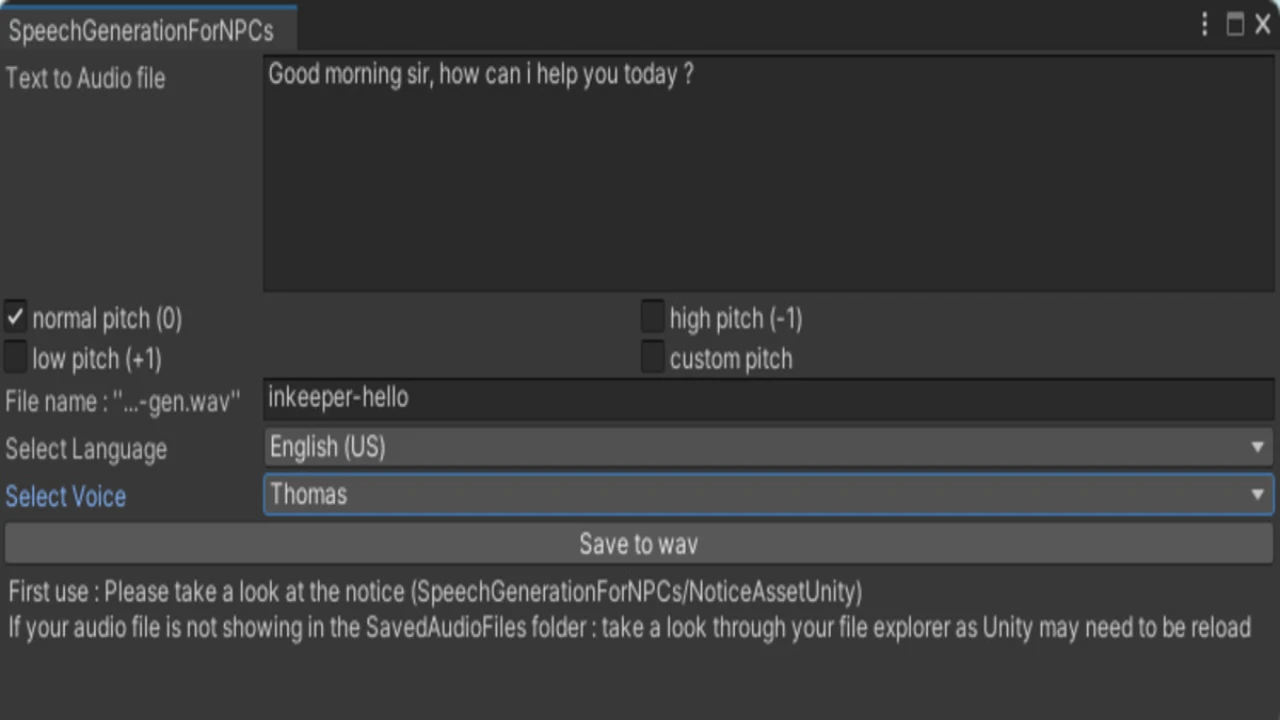Click the First use notice text

(x=435, y=592)
